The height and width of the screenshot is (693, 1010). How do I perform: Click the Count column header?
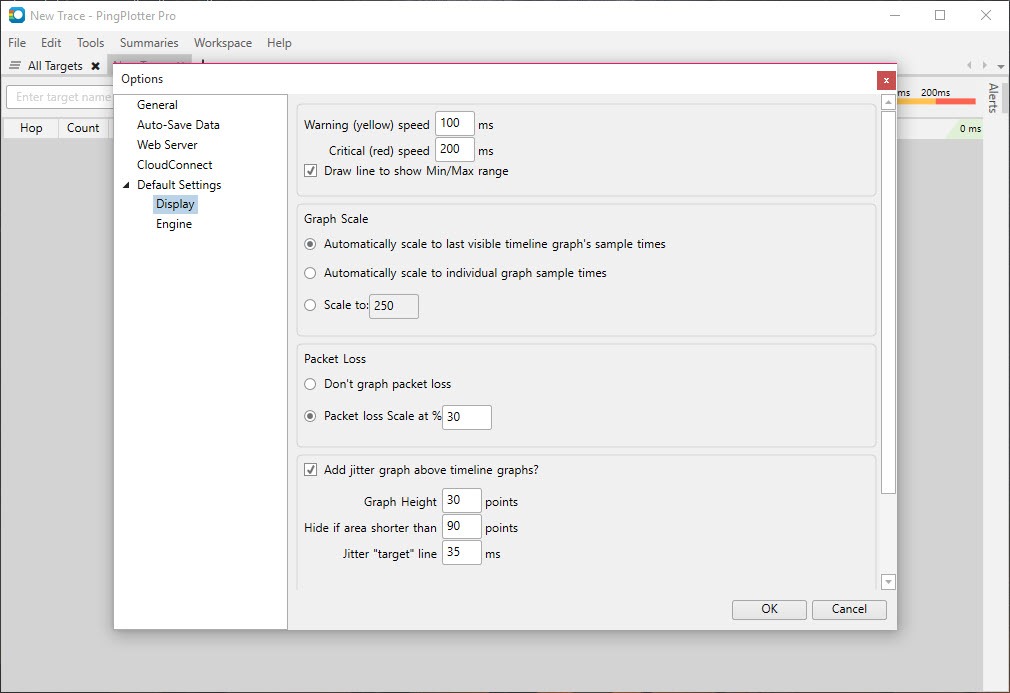coord(83,128)
